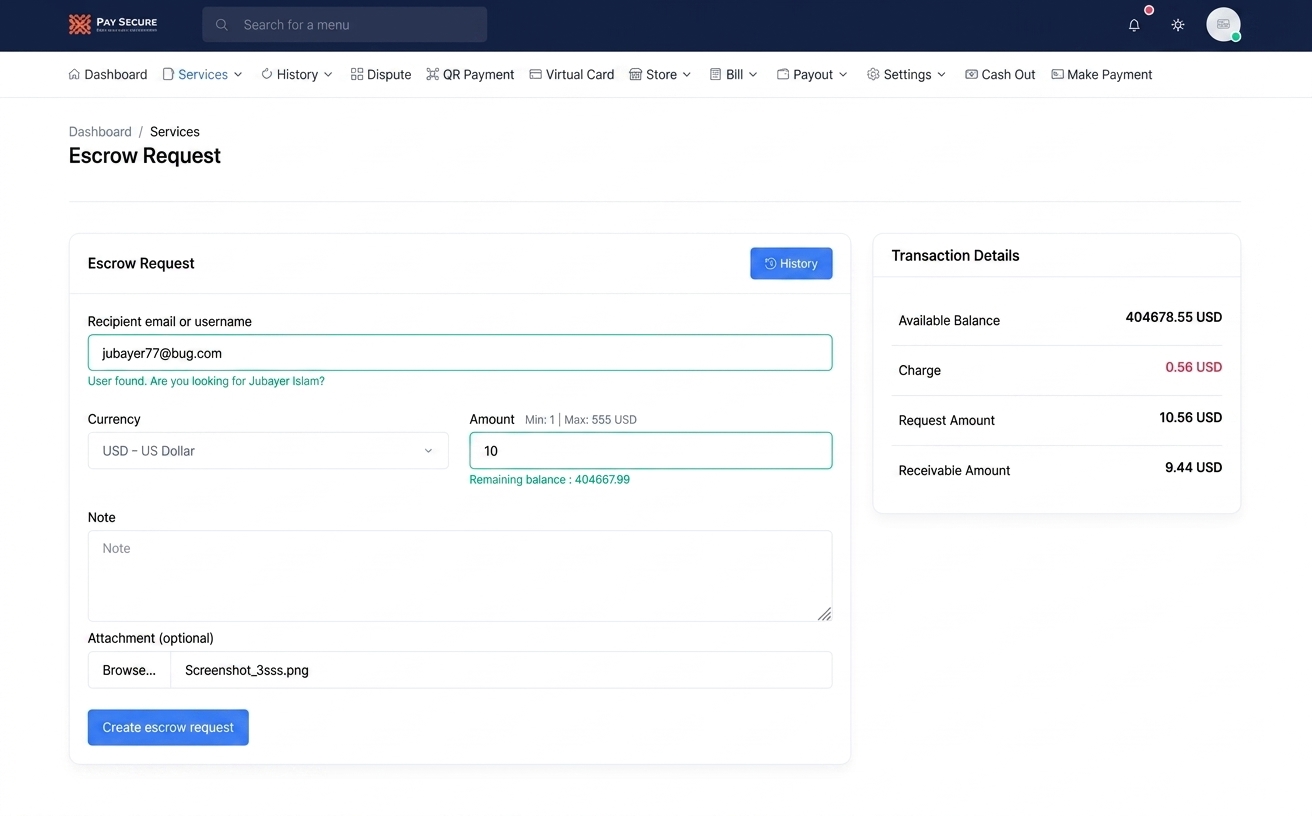Click into the Note textarea

[460, 576]
